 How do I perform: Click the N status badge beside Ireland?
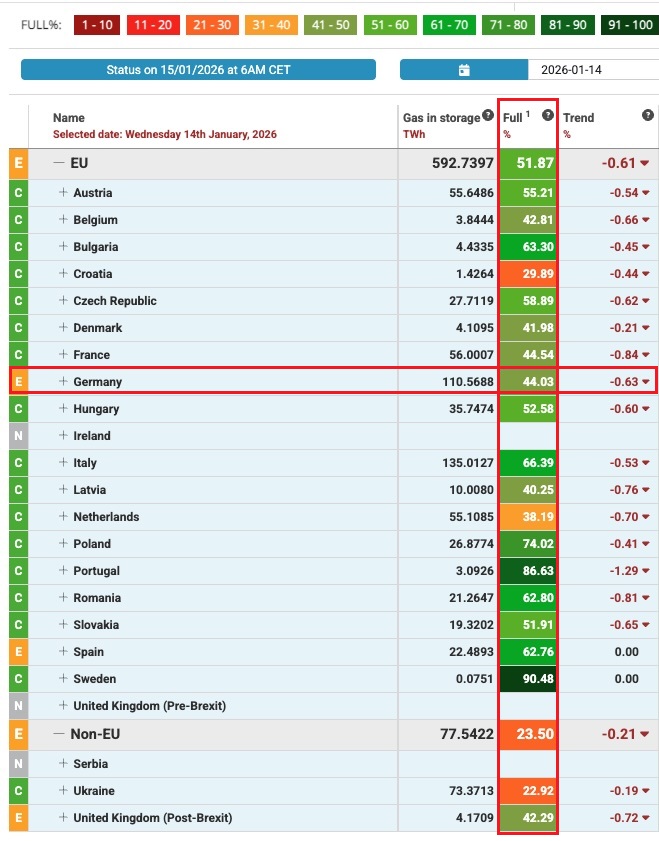click(x=19, y=436)
